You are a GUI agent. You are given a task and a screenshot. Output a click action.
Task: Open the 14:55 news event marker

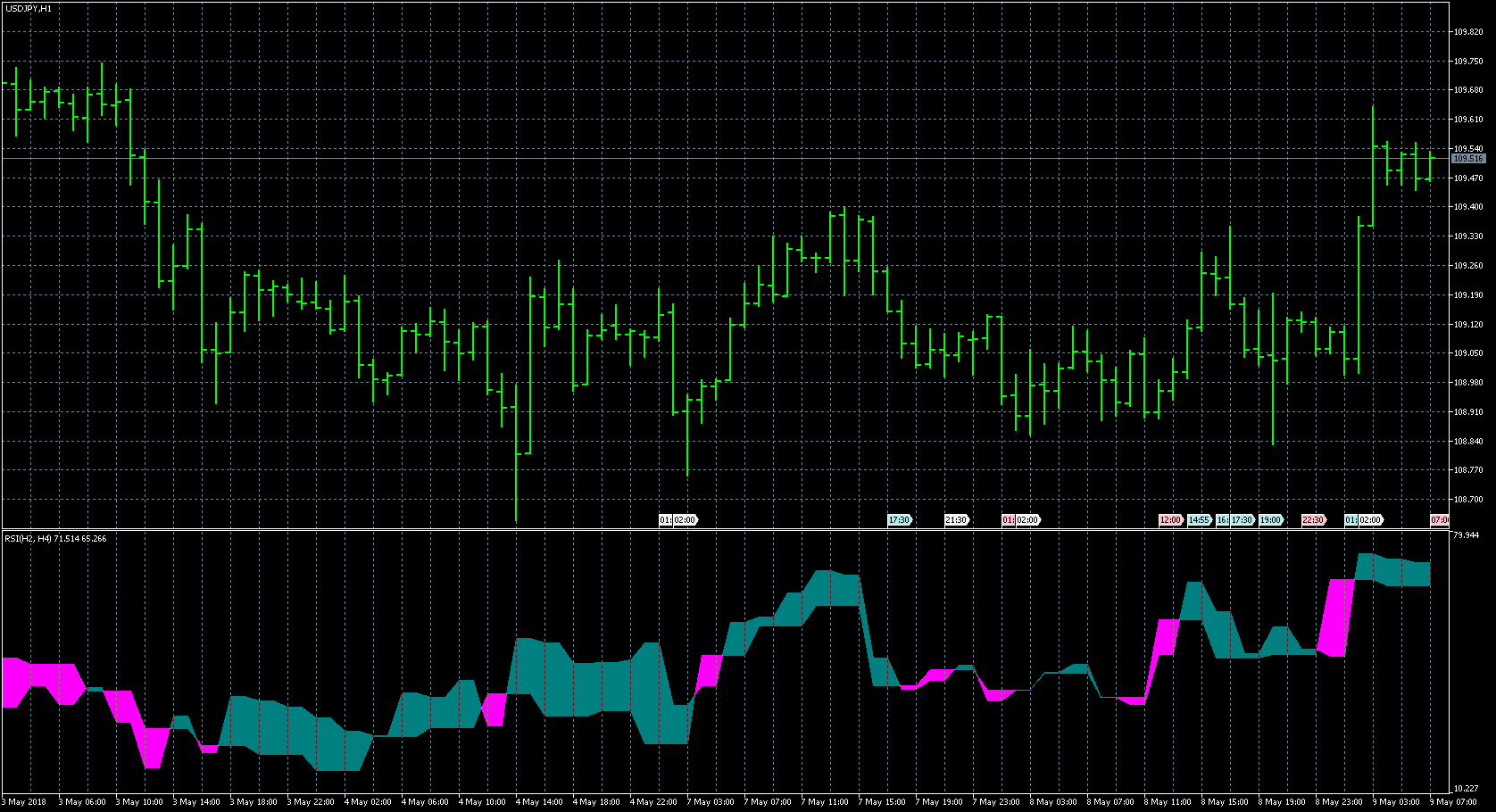pyautogui.click(x=1199, y=520)
